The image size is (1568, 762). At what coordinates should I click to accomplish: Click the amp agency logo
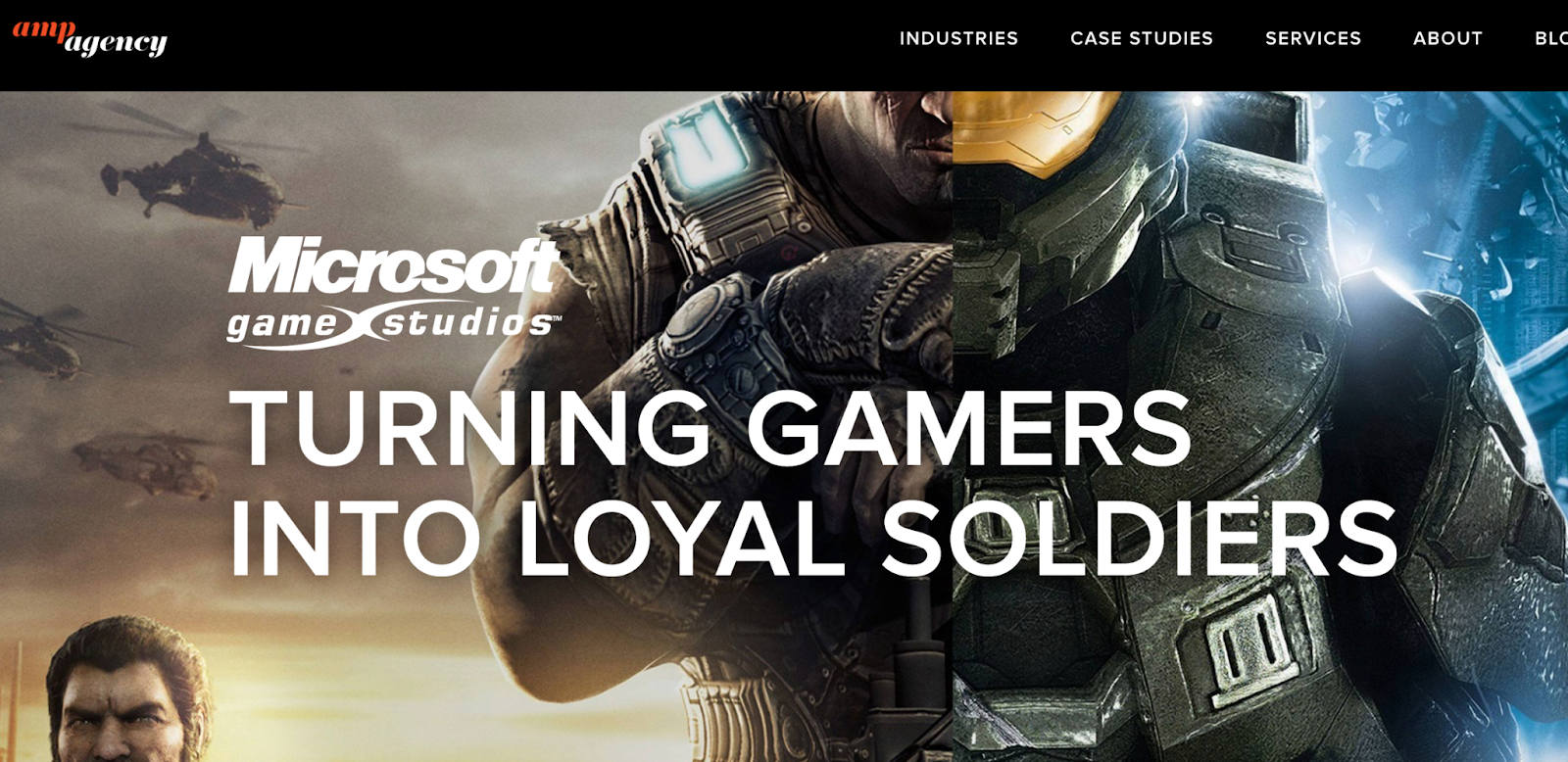point(89,37)
